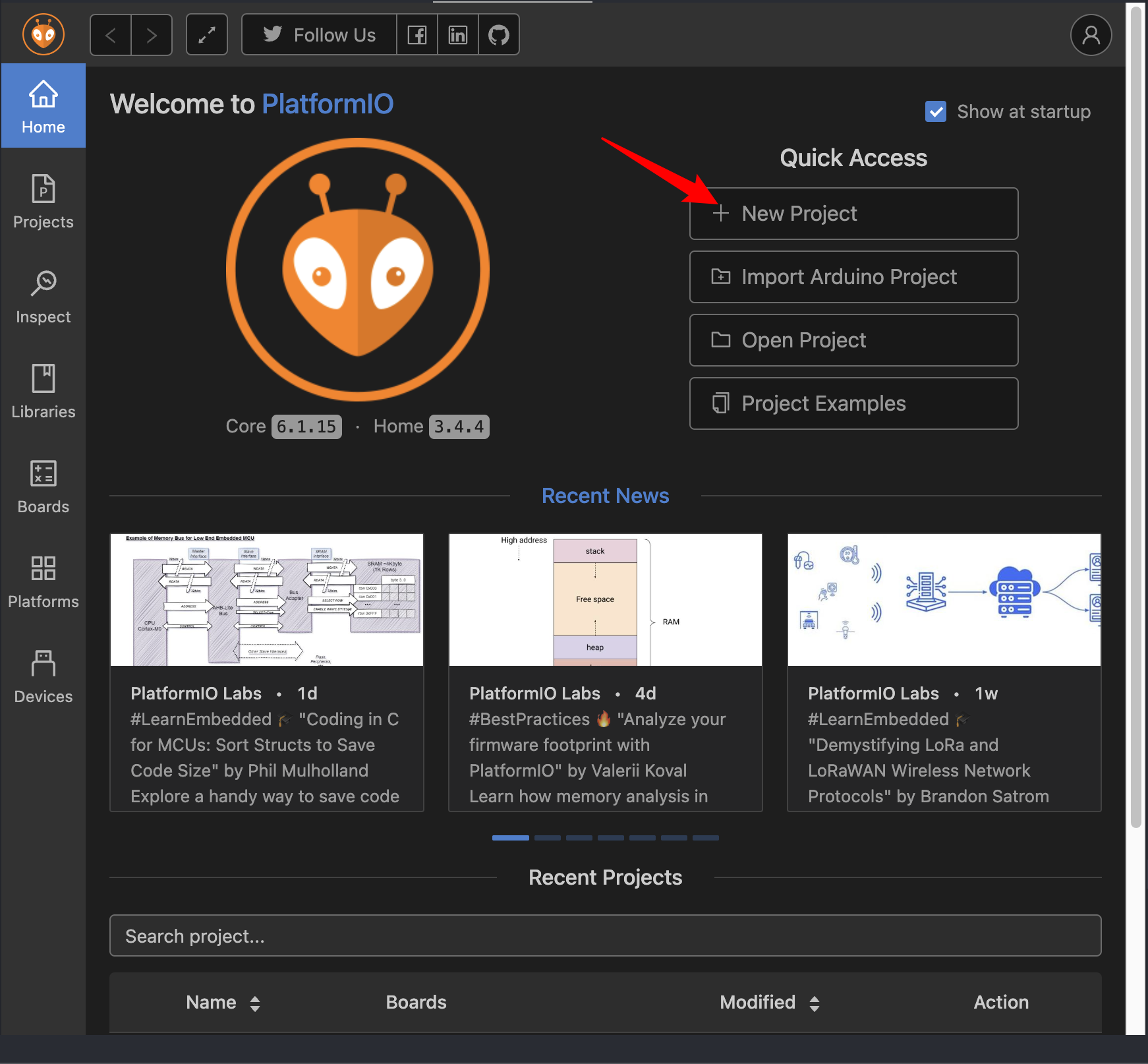1148x1064 pixels.
Task: Jump to second news carousel page indicator
Action: pos(547,838)
